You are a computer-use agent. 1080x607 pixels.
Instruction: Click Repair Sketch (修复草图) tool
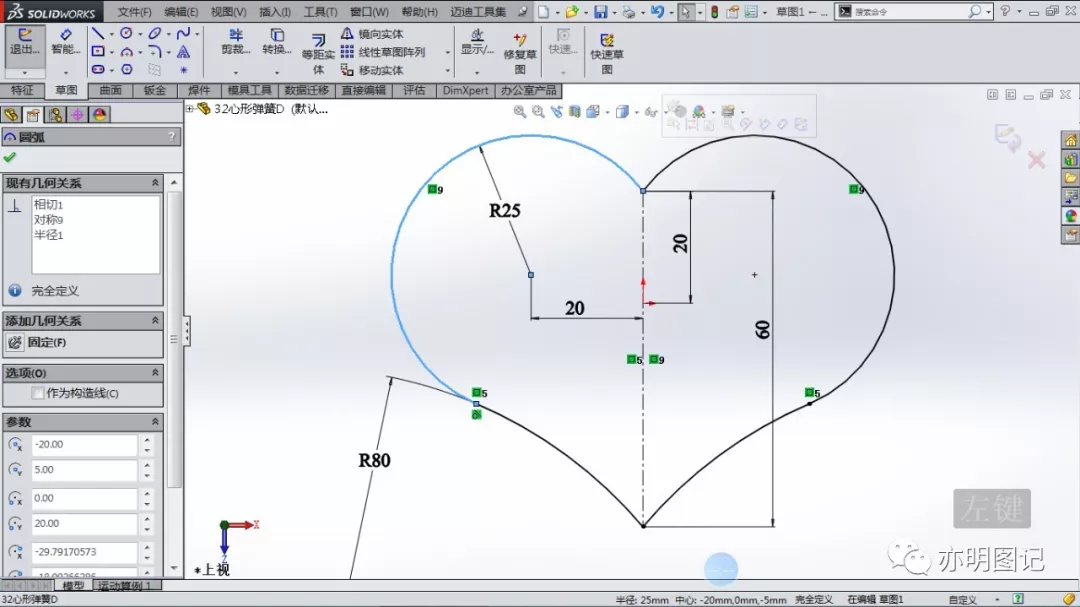tap(520, 52)
